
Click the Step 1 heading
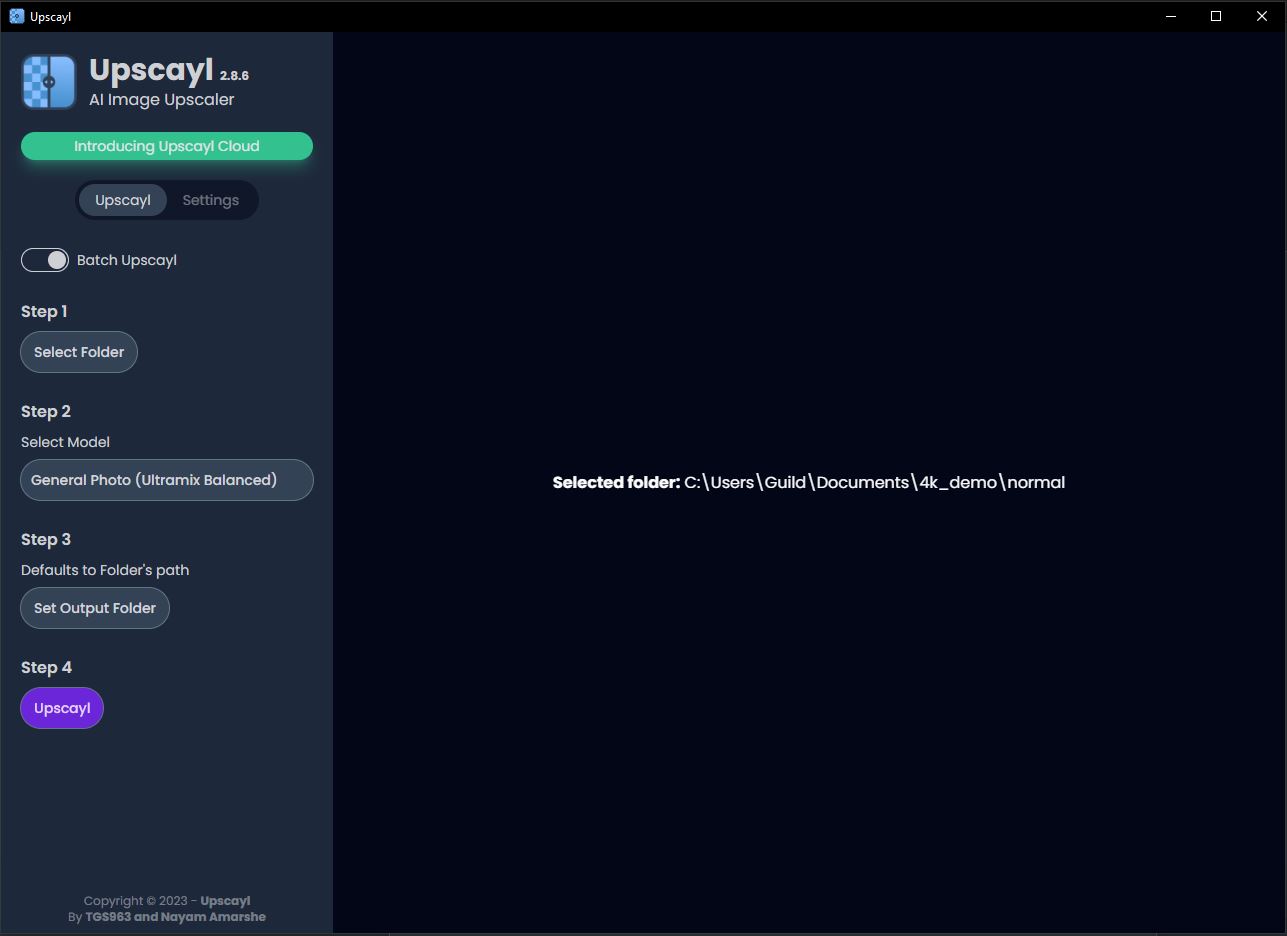[44, 312]
